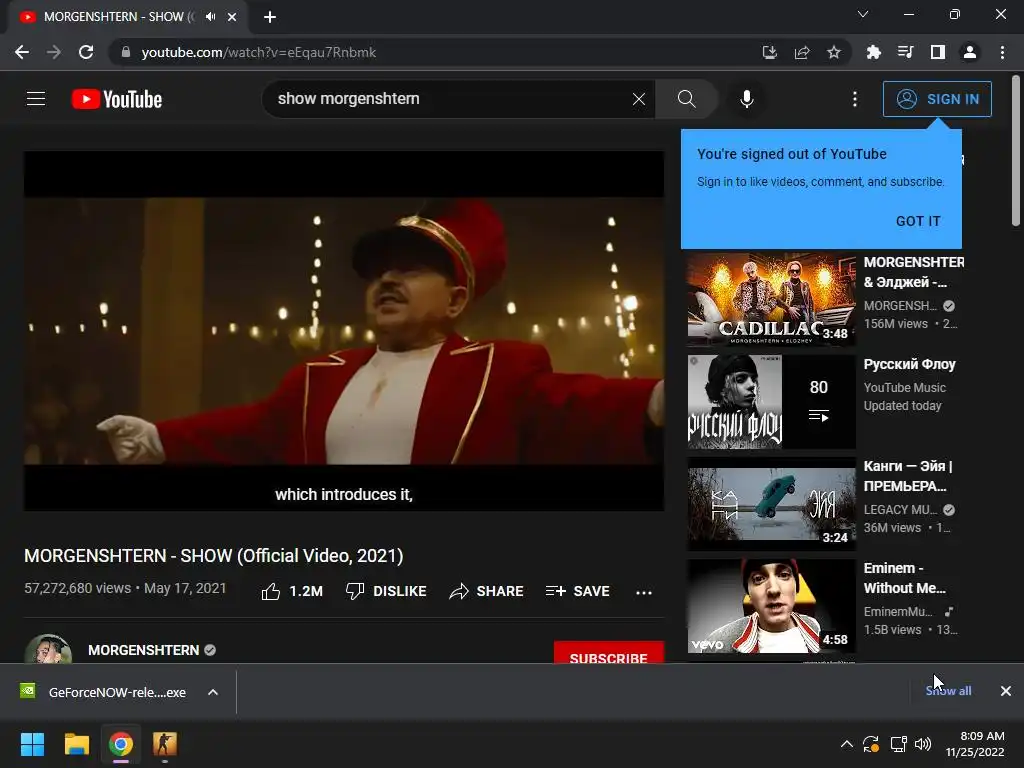Show all downloads
1024x768 pixels.
pyautogui.click(x=948, y=691)
